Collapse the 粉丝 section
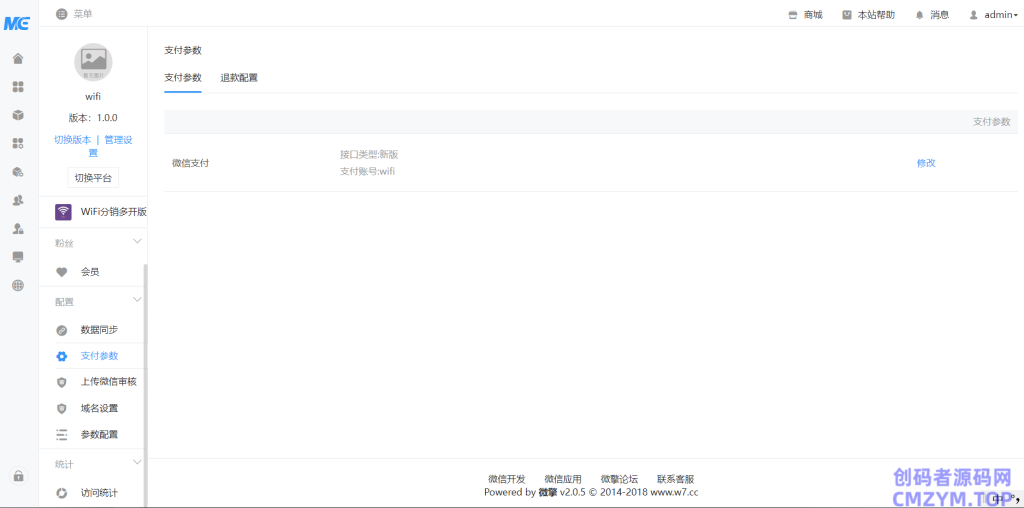Viewport: 1024px width, 508px height. 137,242
